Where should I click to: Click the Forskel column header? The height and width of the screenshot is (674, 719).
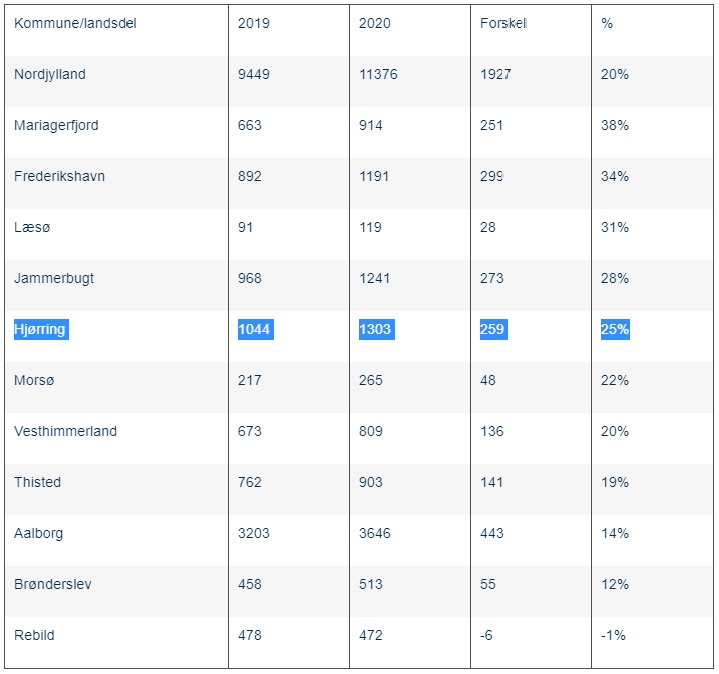[x=503, y=23]
